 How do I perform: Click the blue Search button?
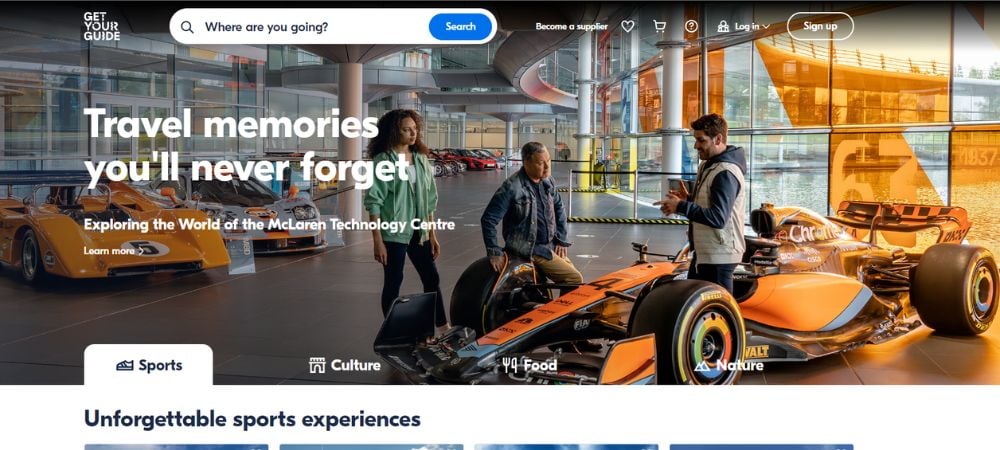460,27
